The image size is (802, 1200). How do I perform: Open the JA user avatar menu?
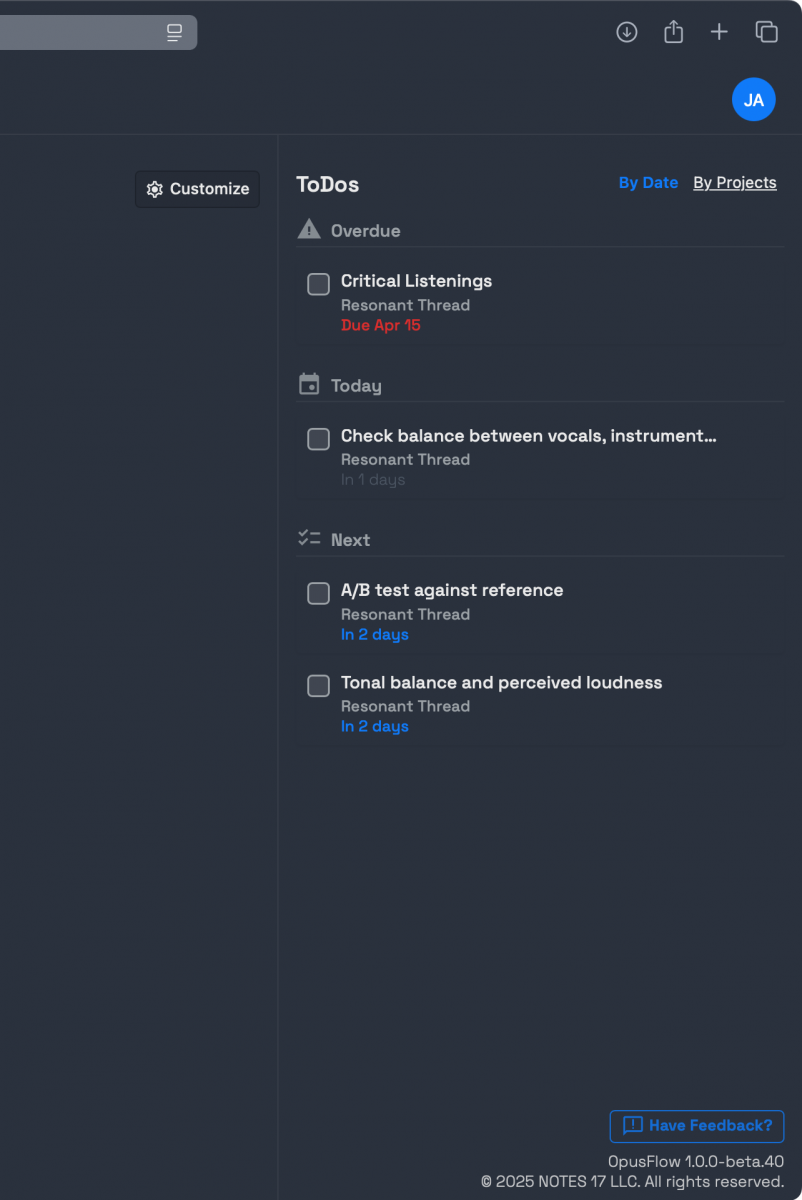pos(754,99)
